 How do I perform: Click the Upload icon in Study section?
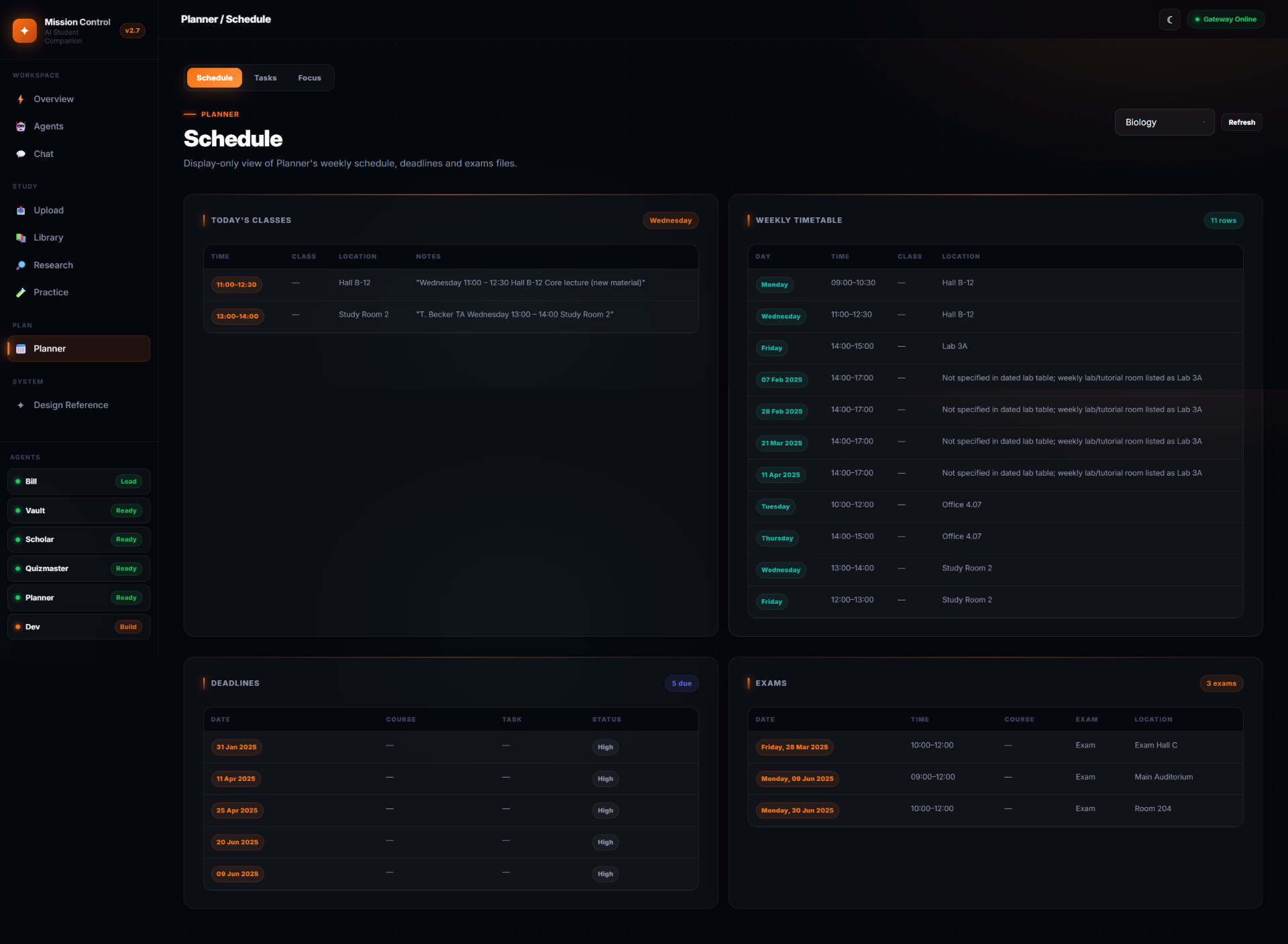click(x=21, y=211)
